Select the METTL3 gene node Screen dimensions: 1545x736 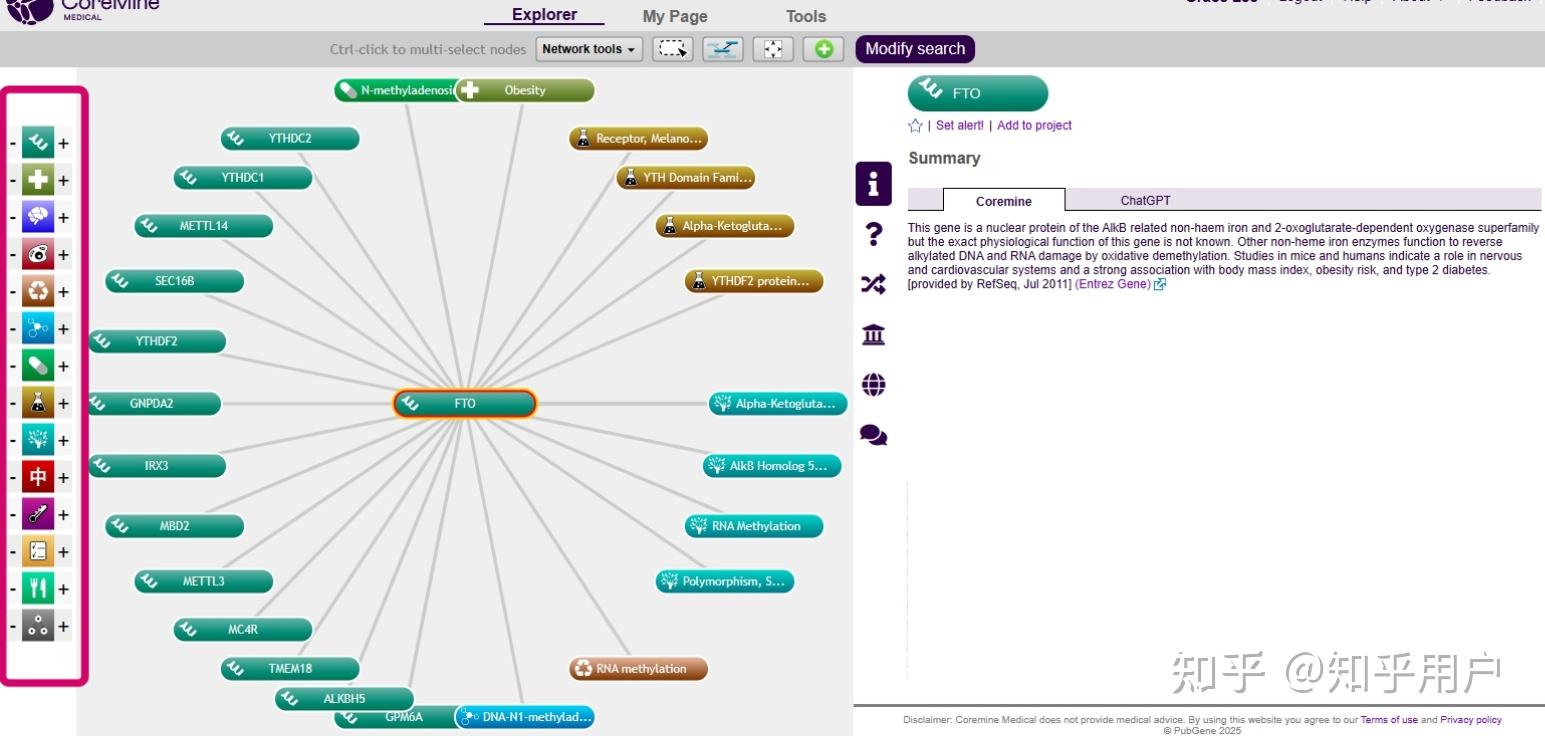click(x=204, y=581)
